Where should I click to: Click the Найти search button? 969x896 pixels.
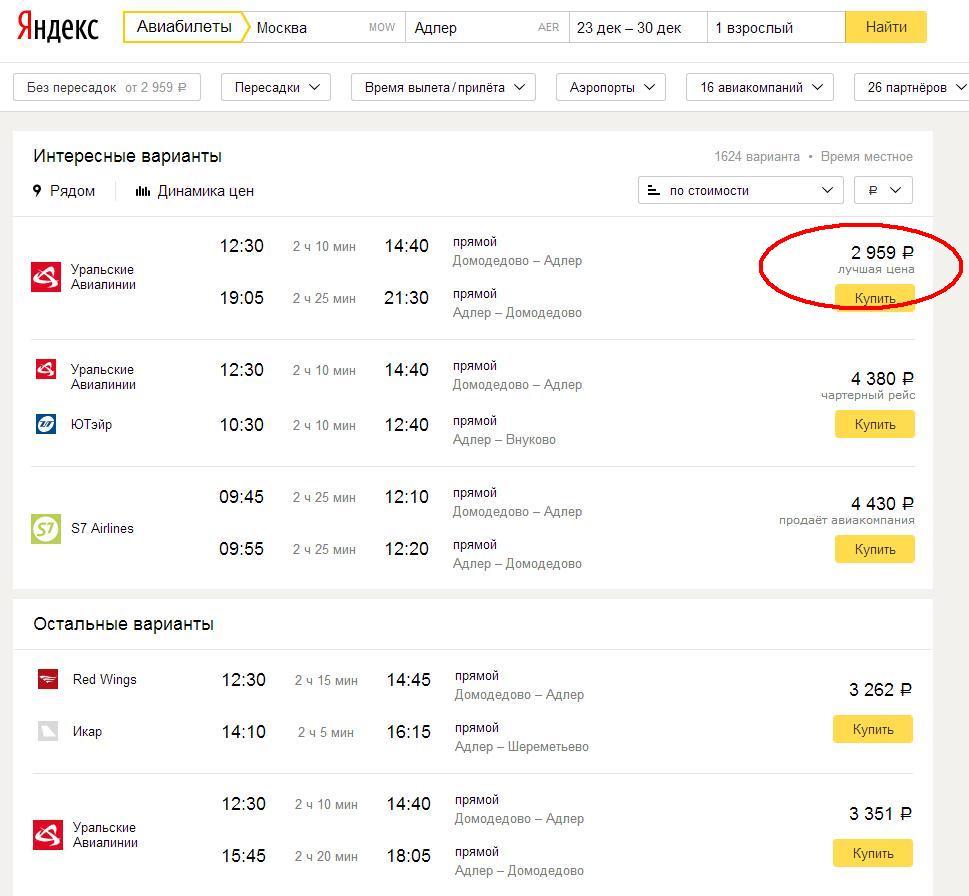886,27
